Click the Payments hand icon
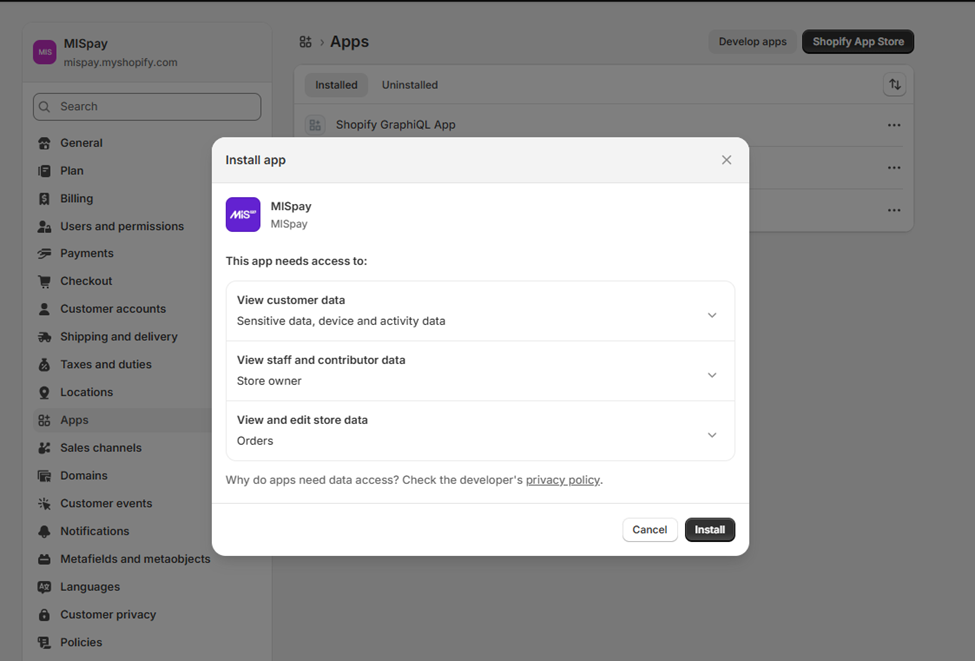This screenshot has width=975, height=661. 44,254
